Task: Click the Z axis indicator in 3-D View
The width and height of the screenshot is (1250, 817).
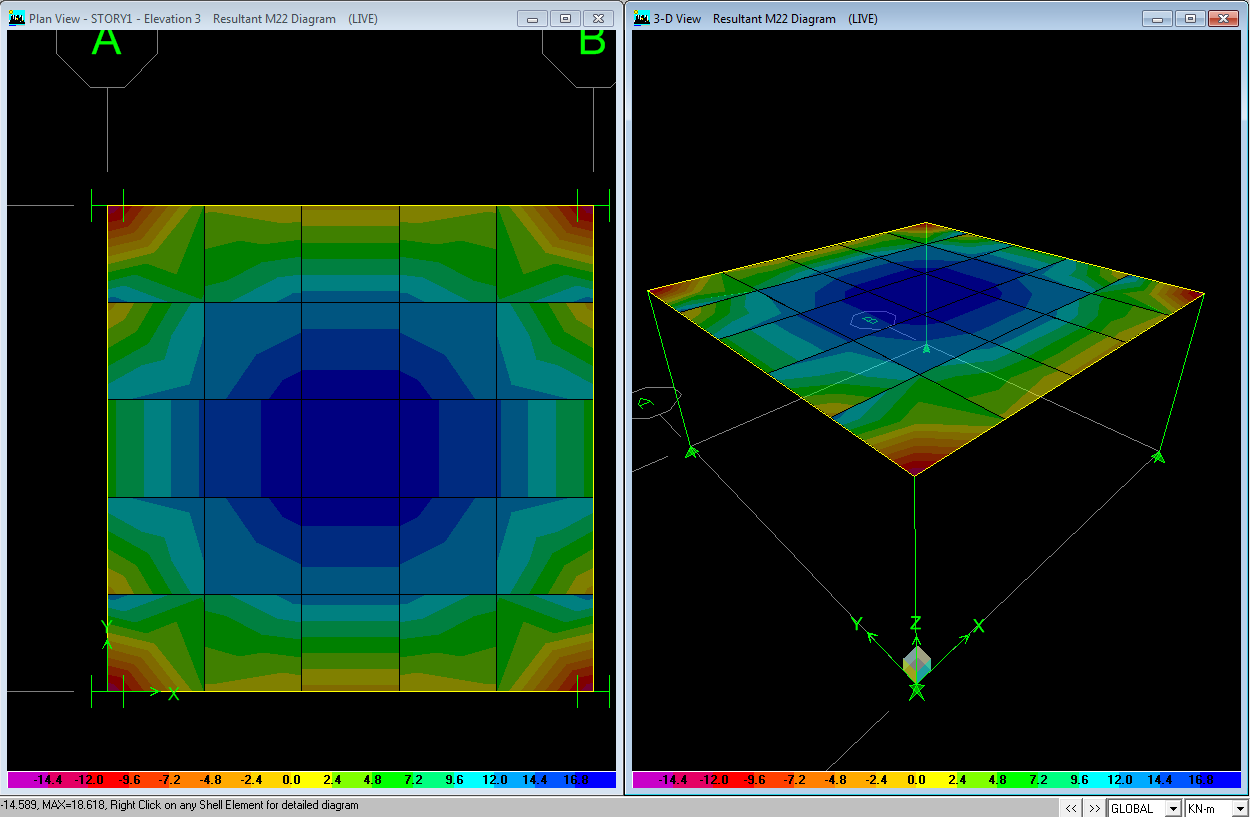Action: point(914,621)
